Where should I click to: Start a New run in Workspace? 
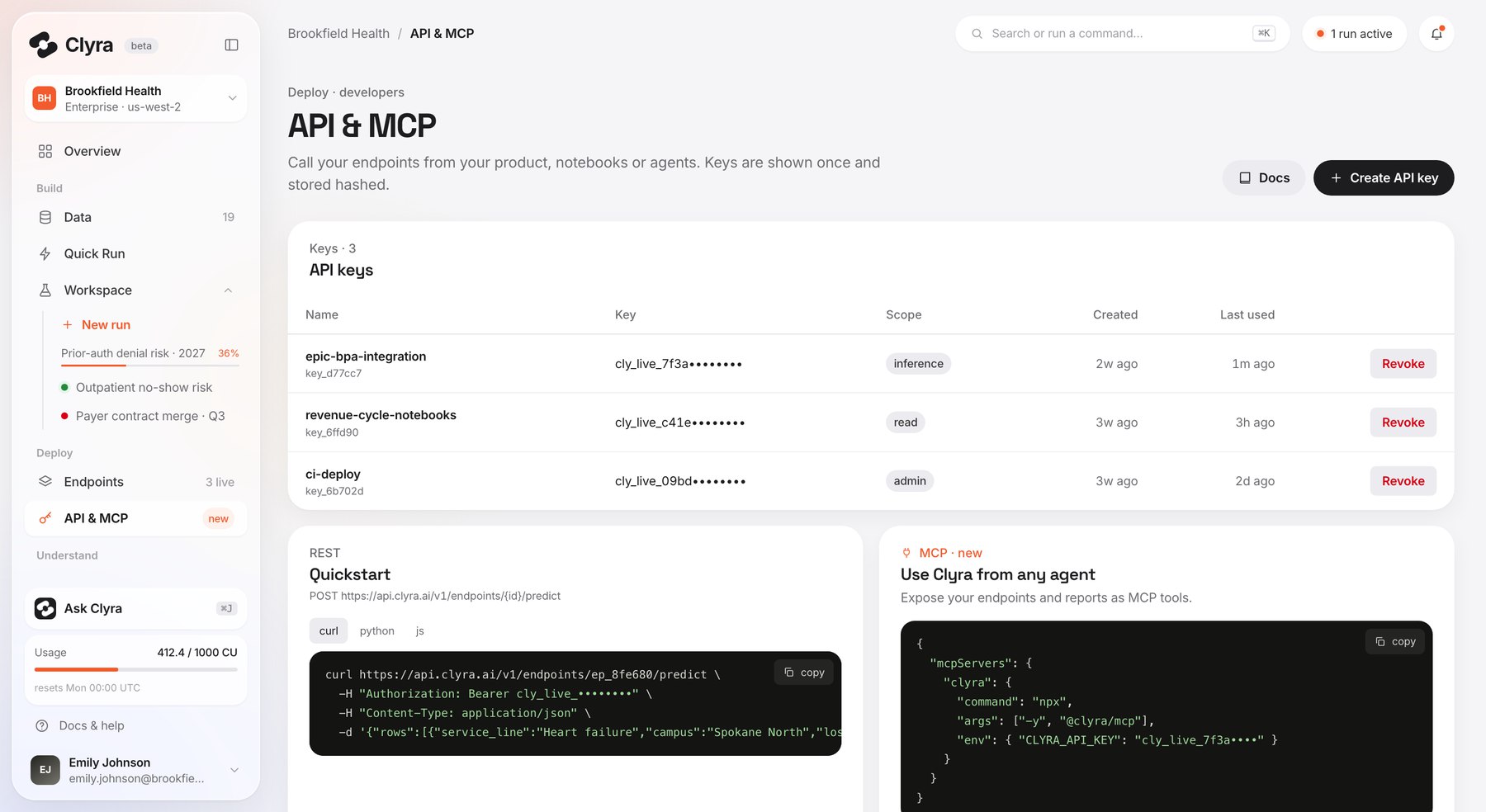(97, 325)
